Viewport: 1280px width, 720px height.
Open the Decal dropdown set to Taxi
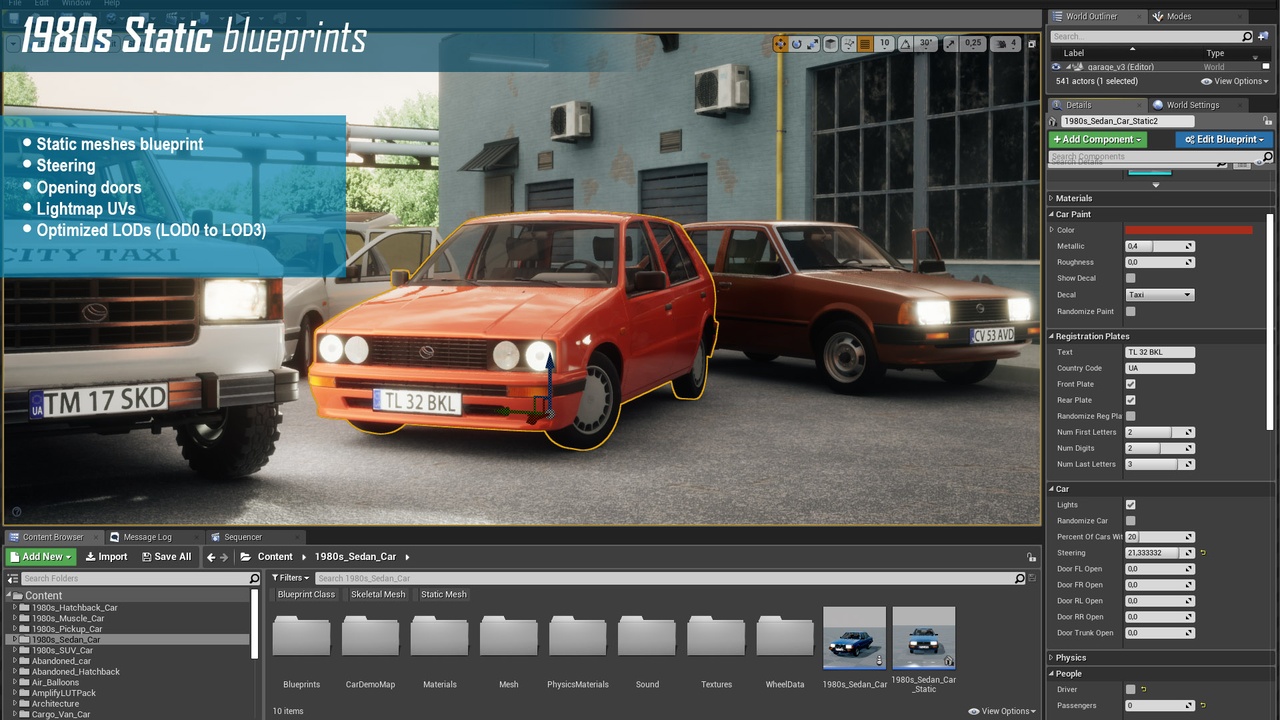click(x=1159, y=295)
